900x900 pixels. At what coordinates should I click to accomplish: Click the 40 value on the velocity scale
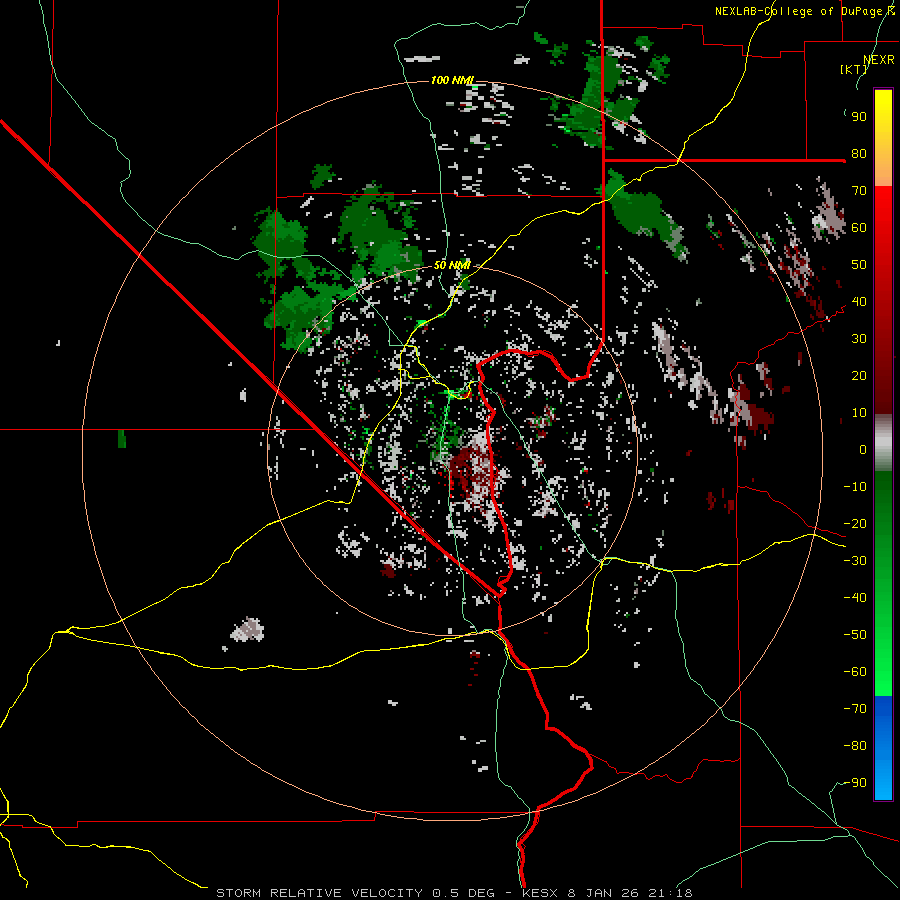(x=859, y=302)
